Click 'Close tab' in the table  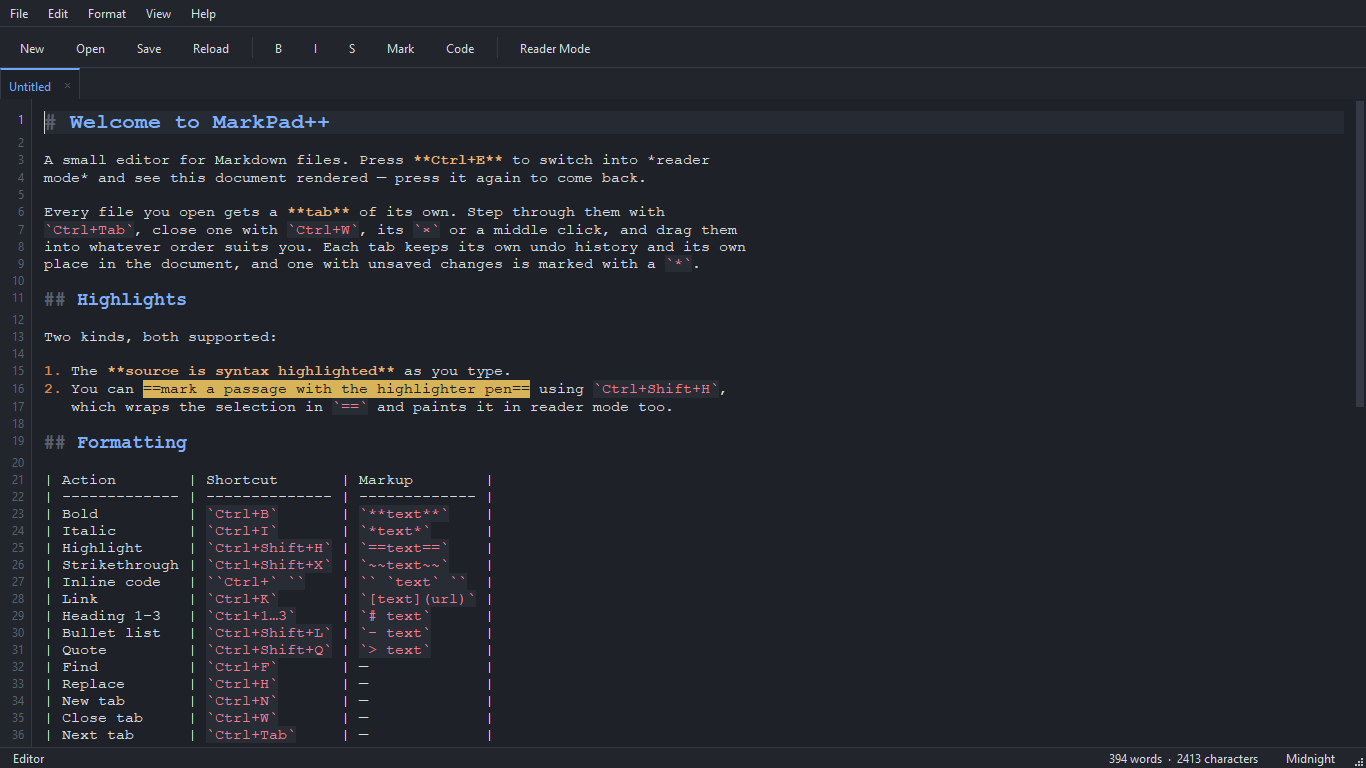(102, 718)
